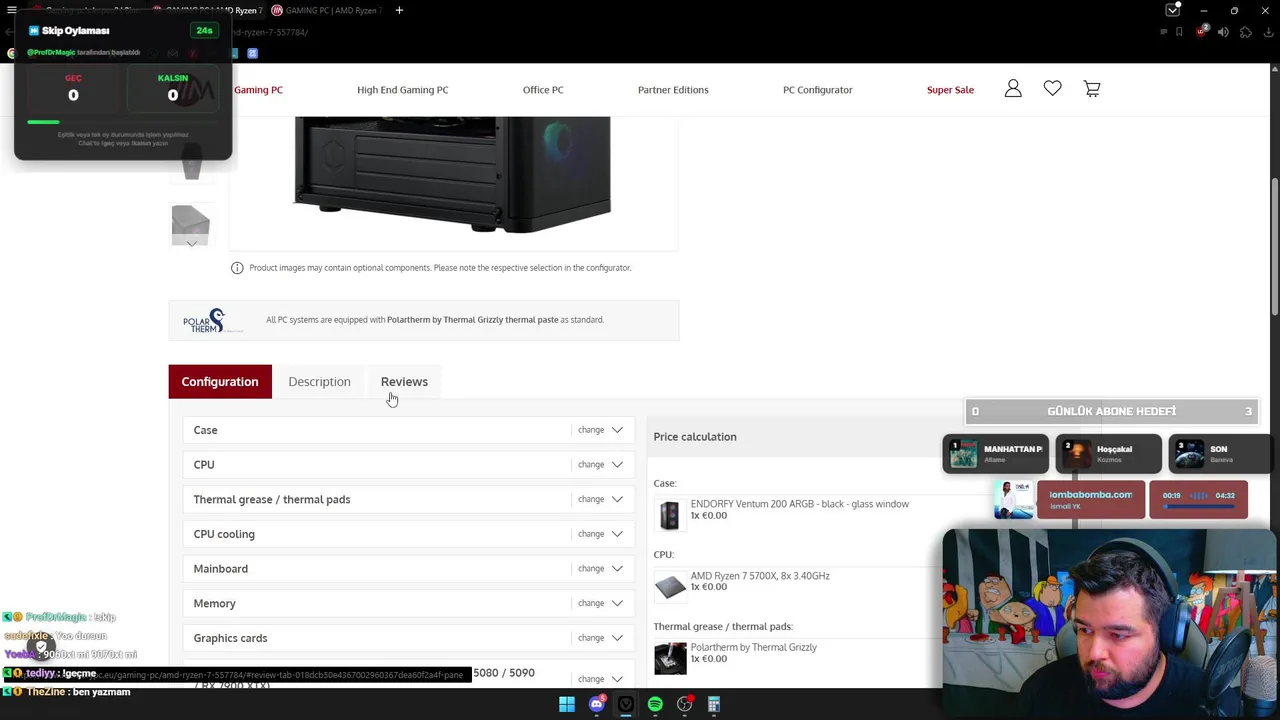Switch to the Reviews tab
The width and height of the screenshot is (1280, 720).
click(x=404, y=381)
